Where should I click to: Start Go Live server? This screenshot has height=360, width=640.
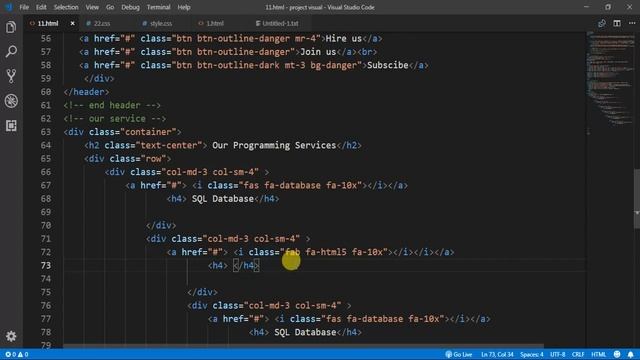pos(459,354)
